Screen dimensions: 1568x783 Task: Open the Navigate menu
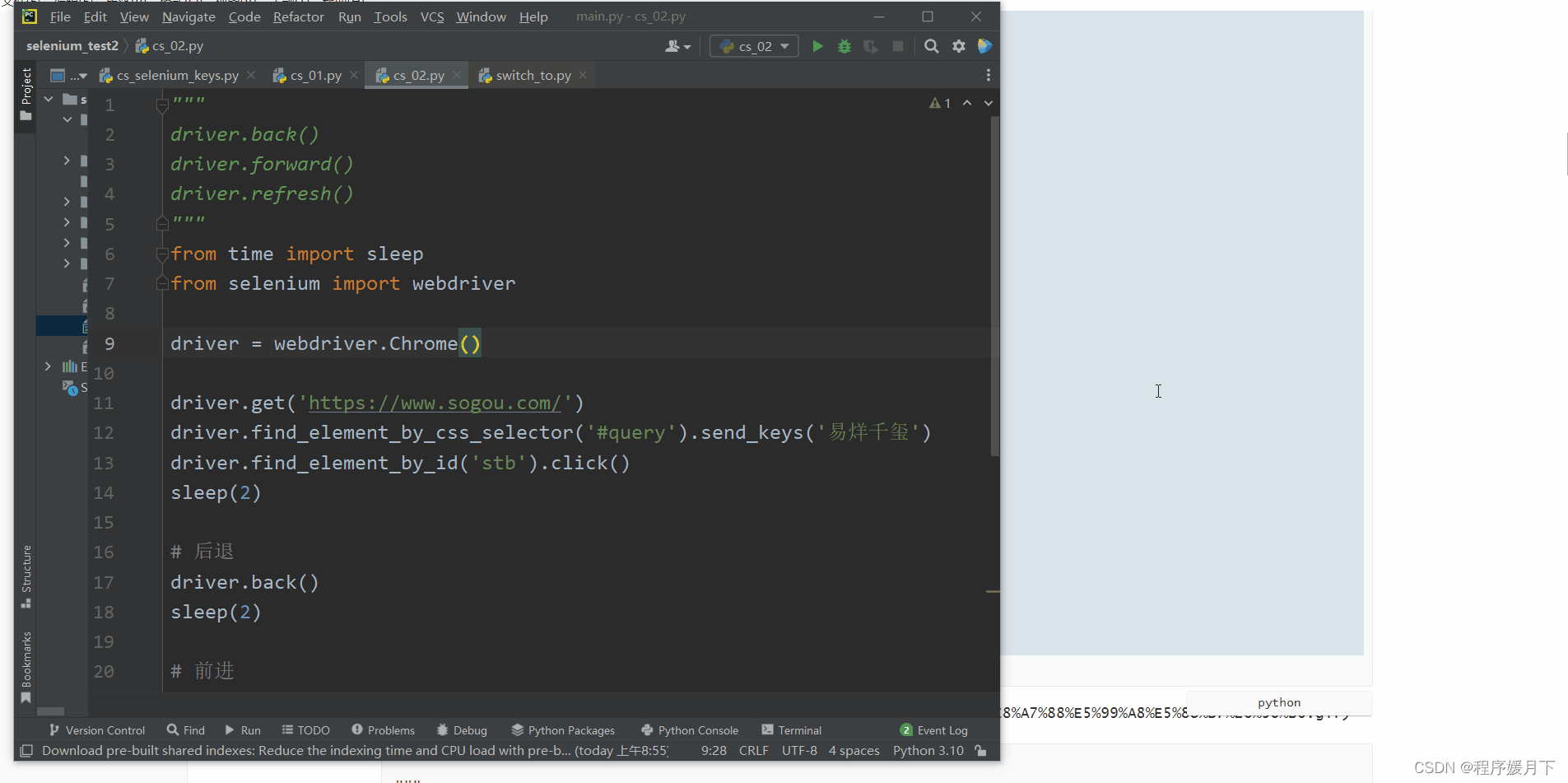click(188, 16)
